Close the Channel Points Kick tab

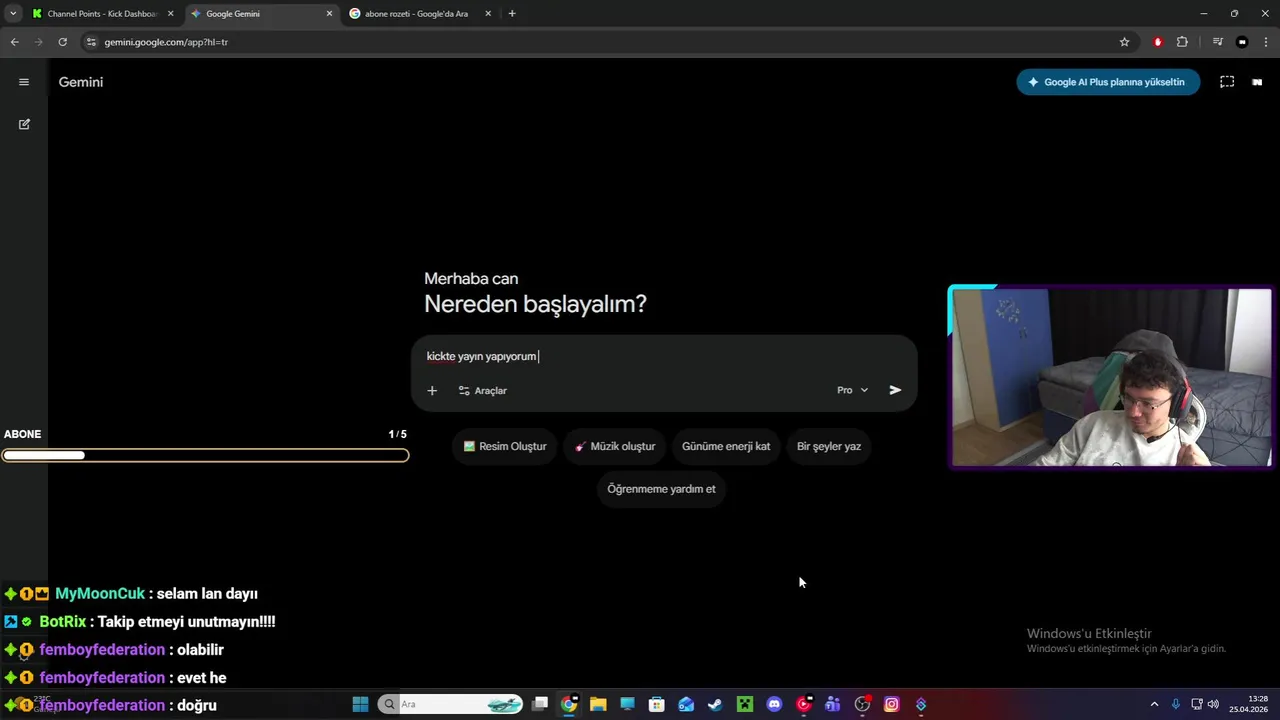click(x=170, y=14)
